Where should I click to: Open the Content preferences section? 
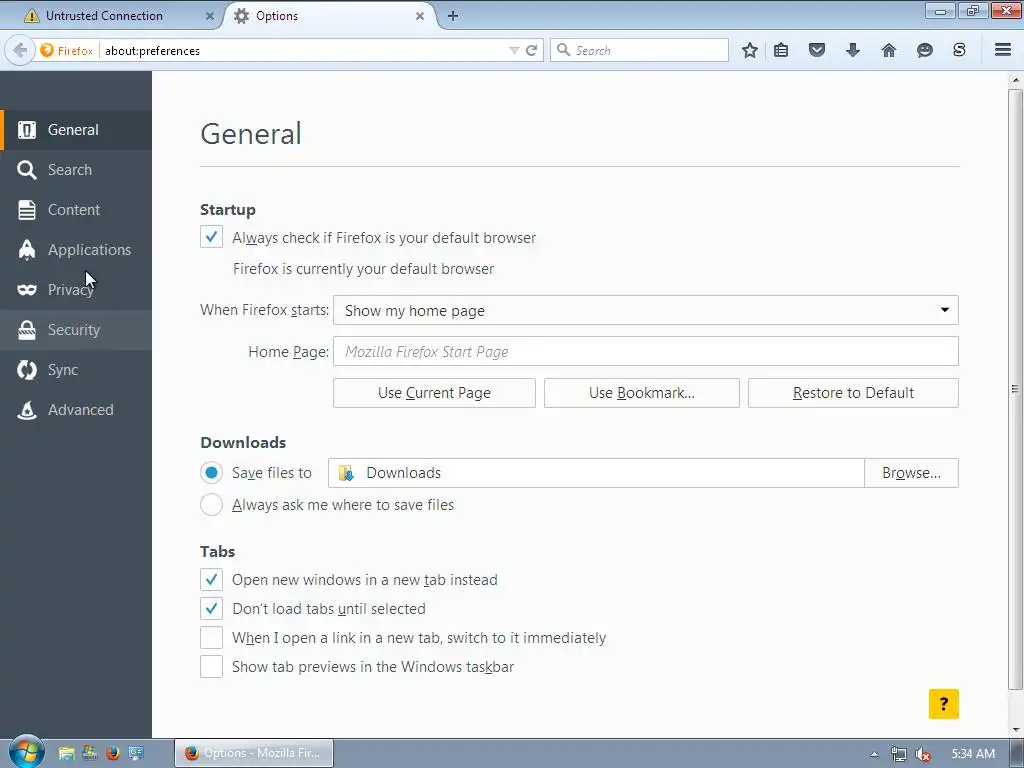pos(76,210)
